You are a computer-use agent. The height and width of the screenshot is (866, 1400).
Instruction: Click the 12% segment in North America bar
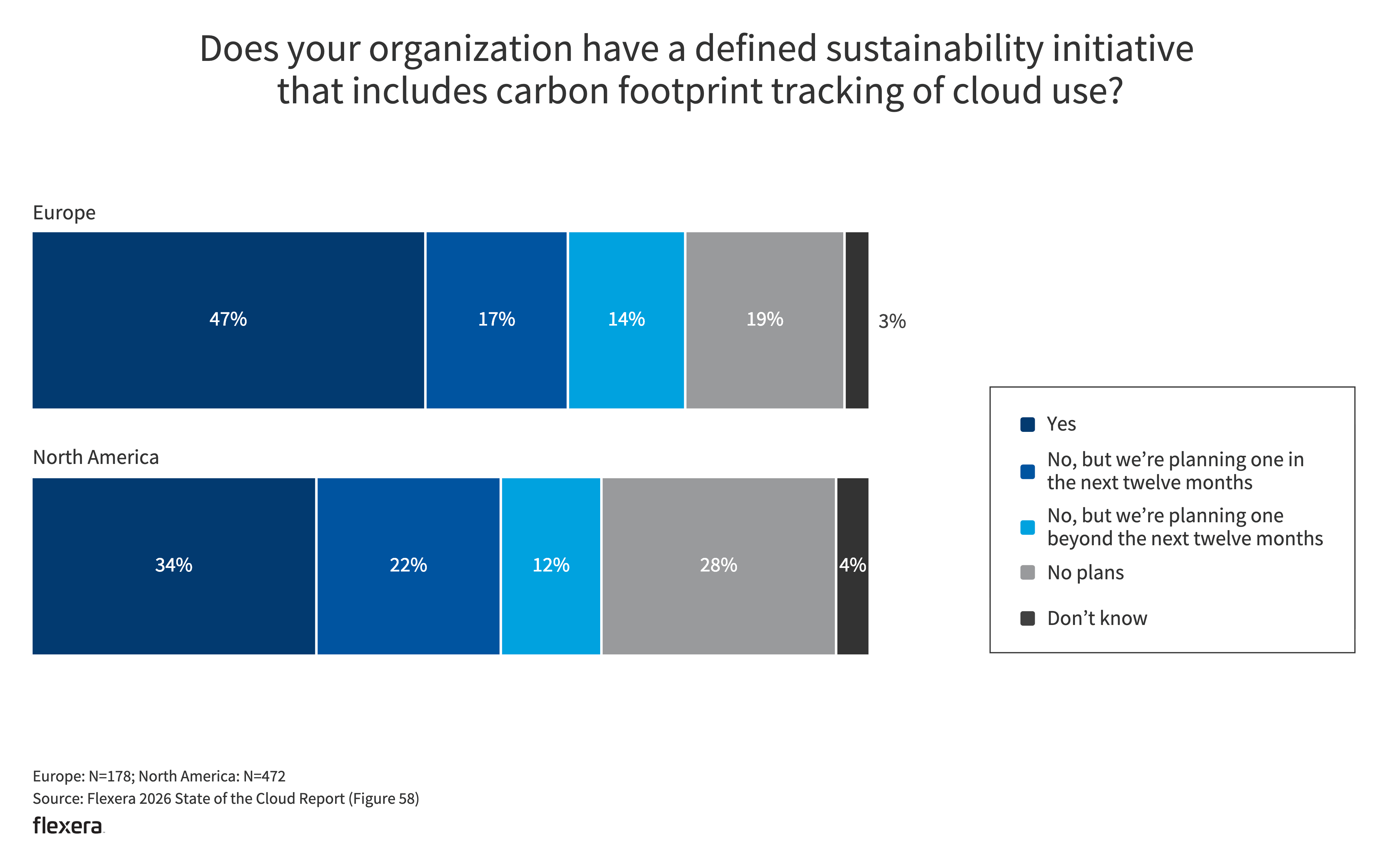pos(551,566)
